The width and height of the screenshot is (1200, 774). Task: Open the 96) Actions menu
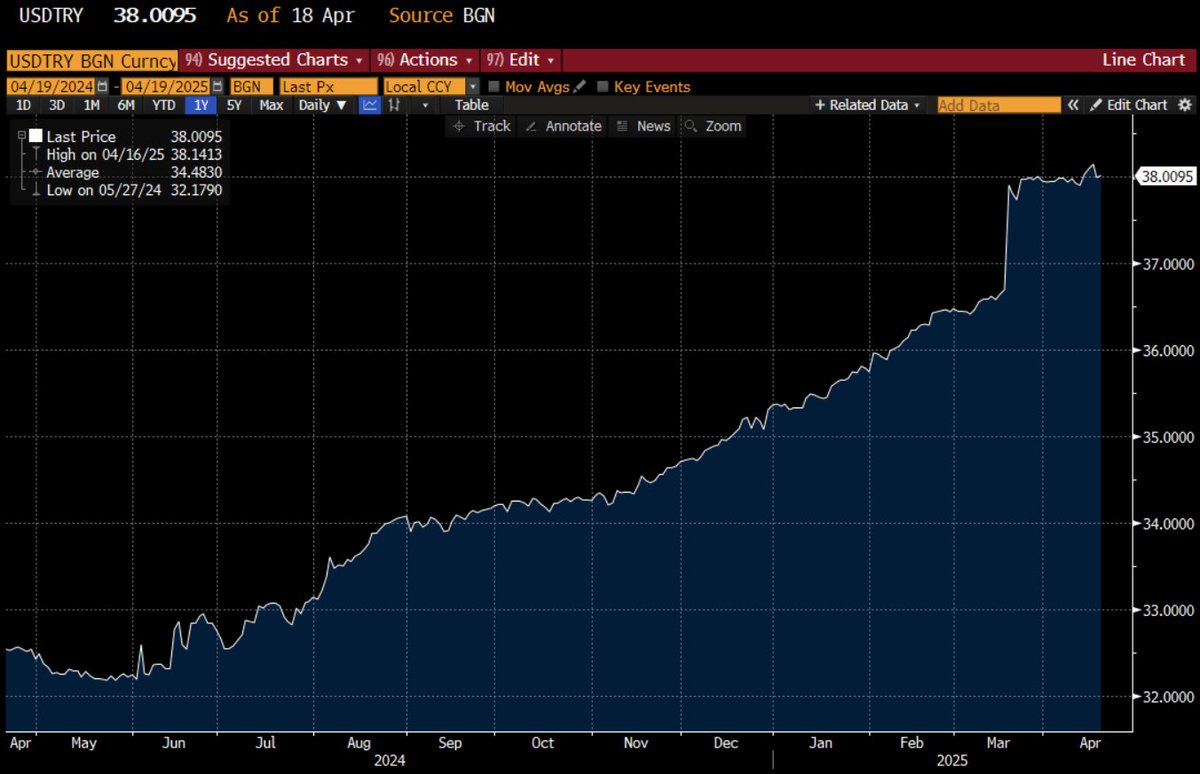424,60
